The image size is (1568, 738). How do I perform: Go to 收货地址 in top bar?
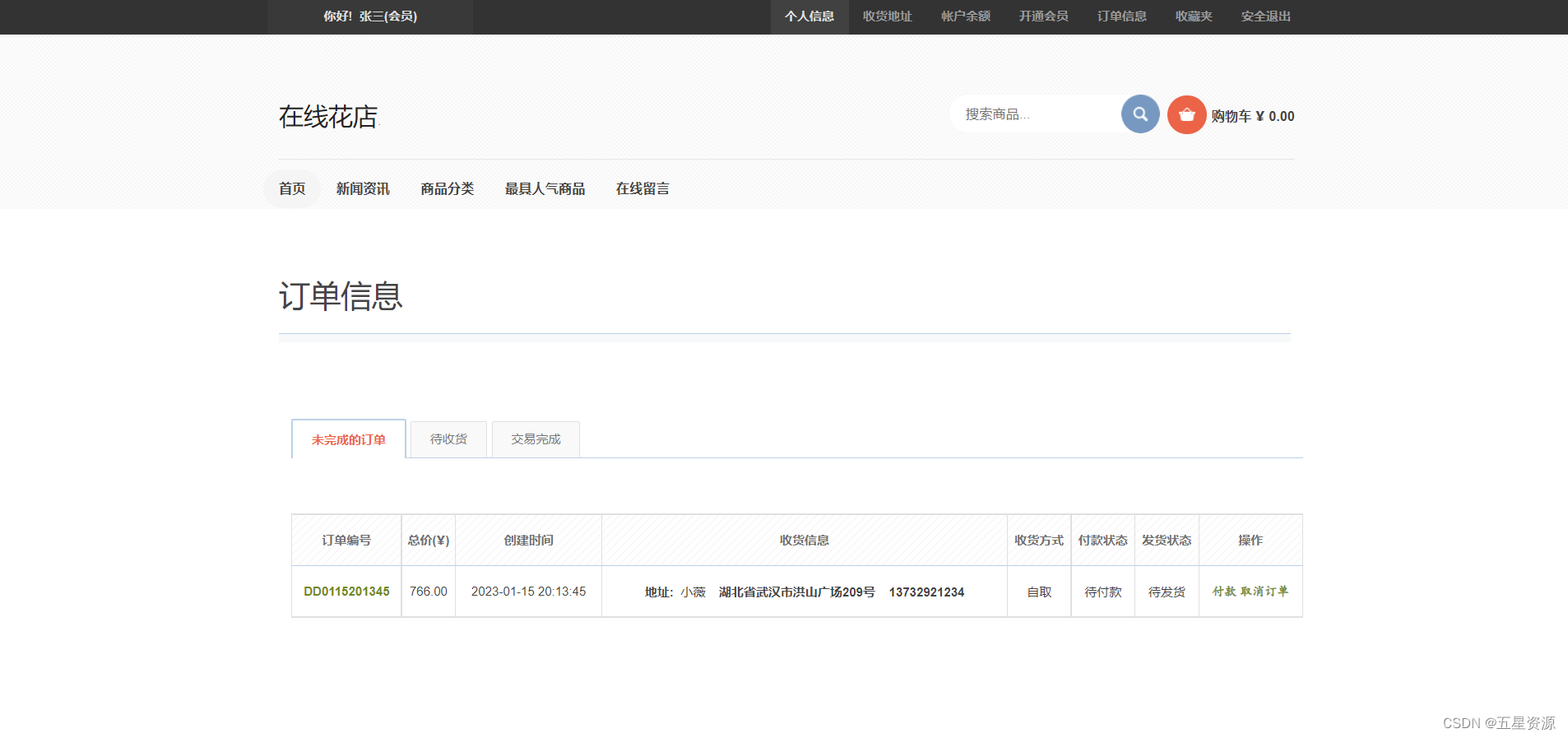(888, 16)
